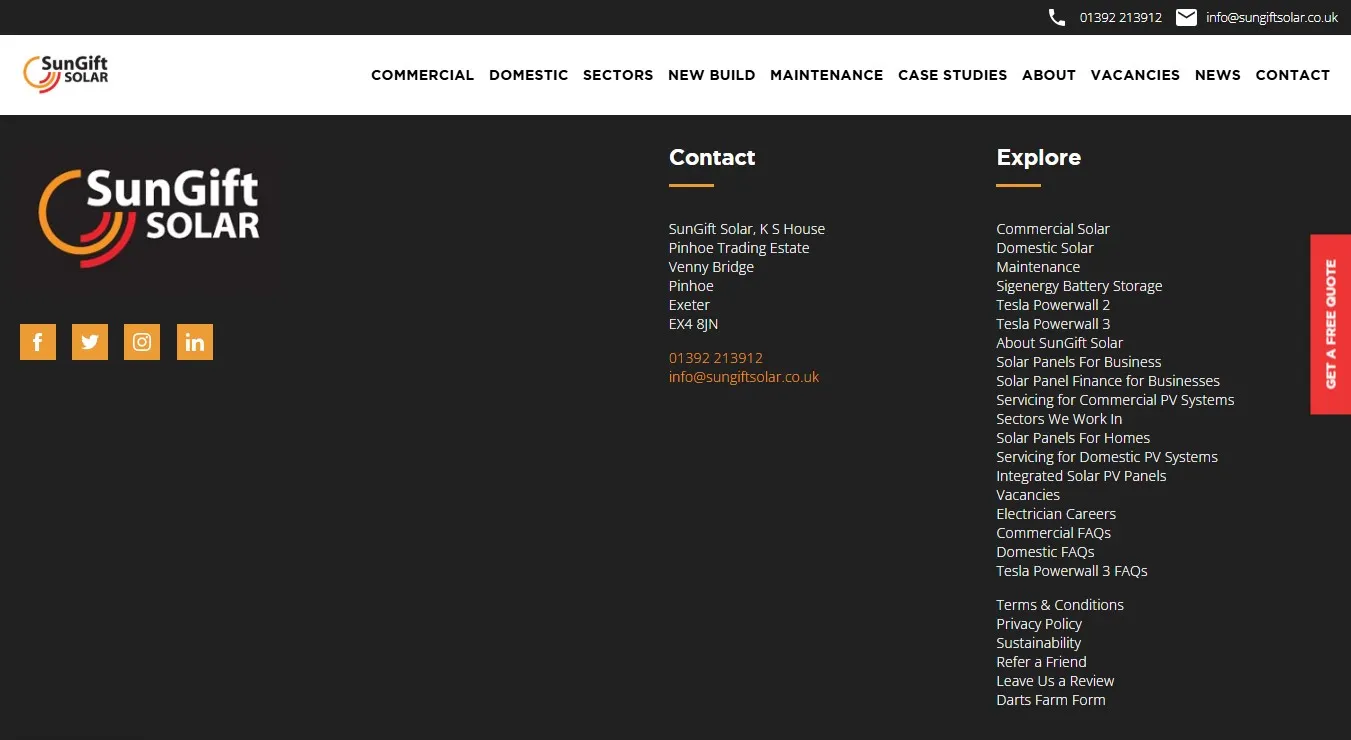Click the orange 01392 213912 footer number
This screenshot has width=1351, height=740.
[716, 358]
